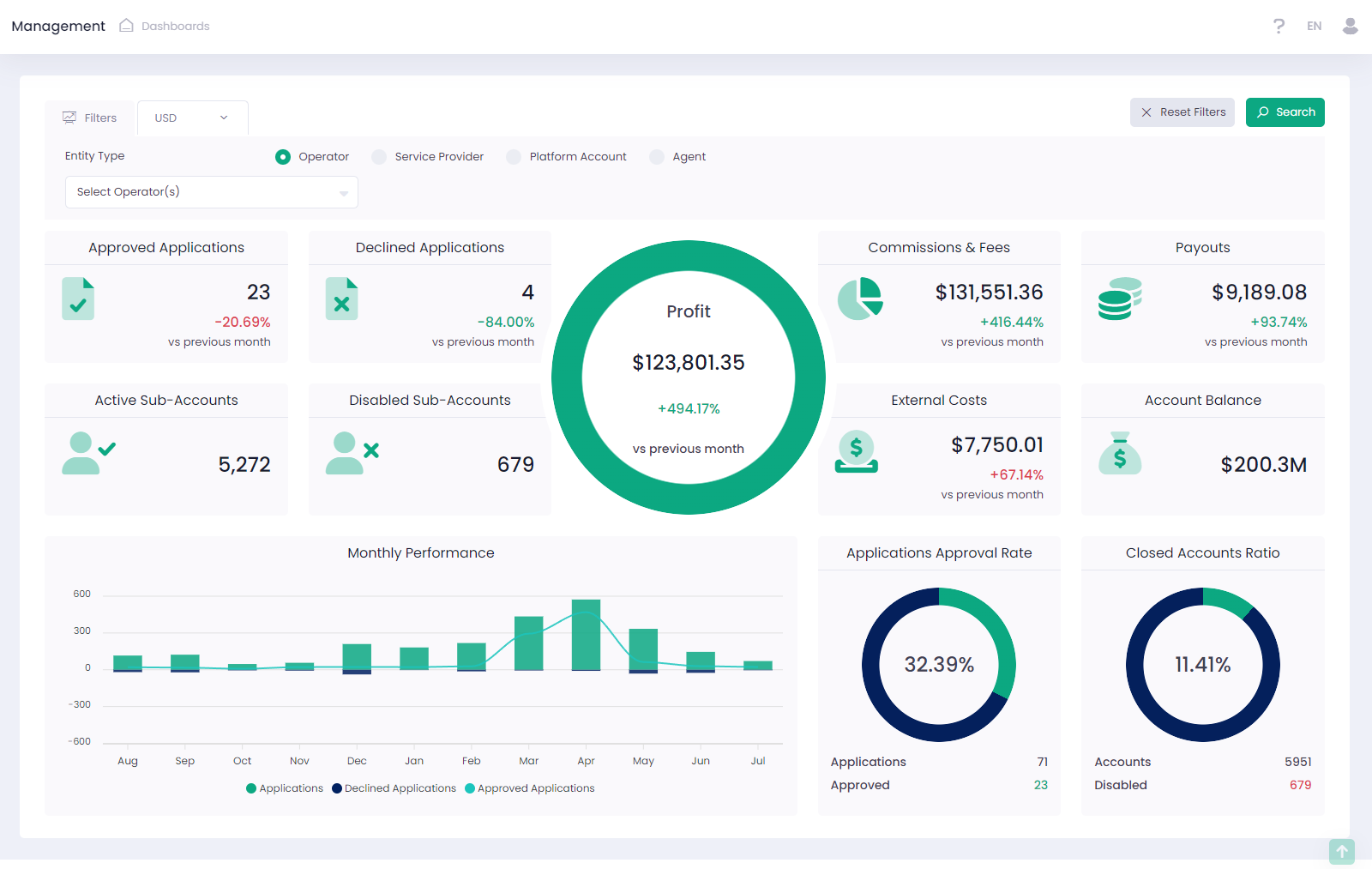Click the Account Balance money bag icon
This screenshot has height=869, width=1372.
click(1120, 453)
